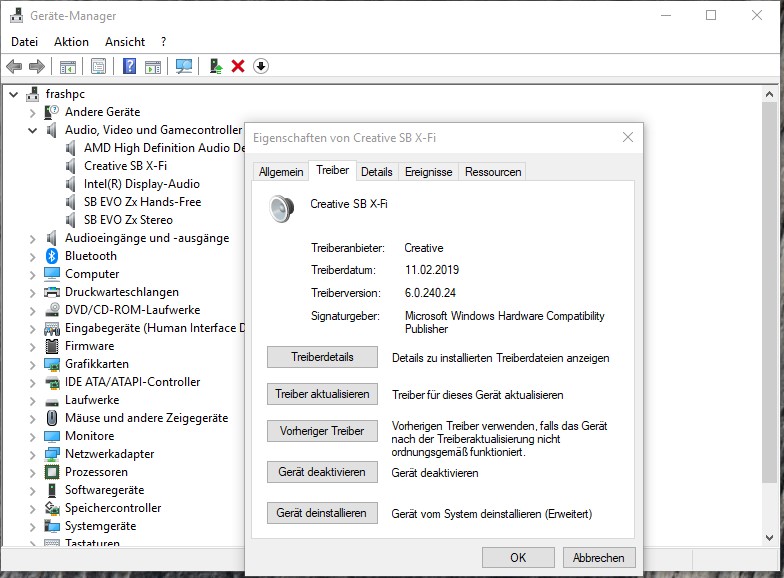Select the Bluetooth icon in the tree
This screenshot has height=578, width=784.
pyautogui.click(x=52, y=256)
